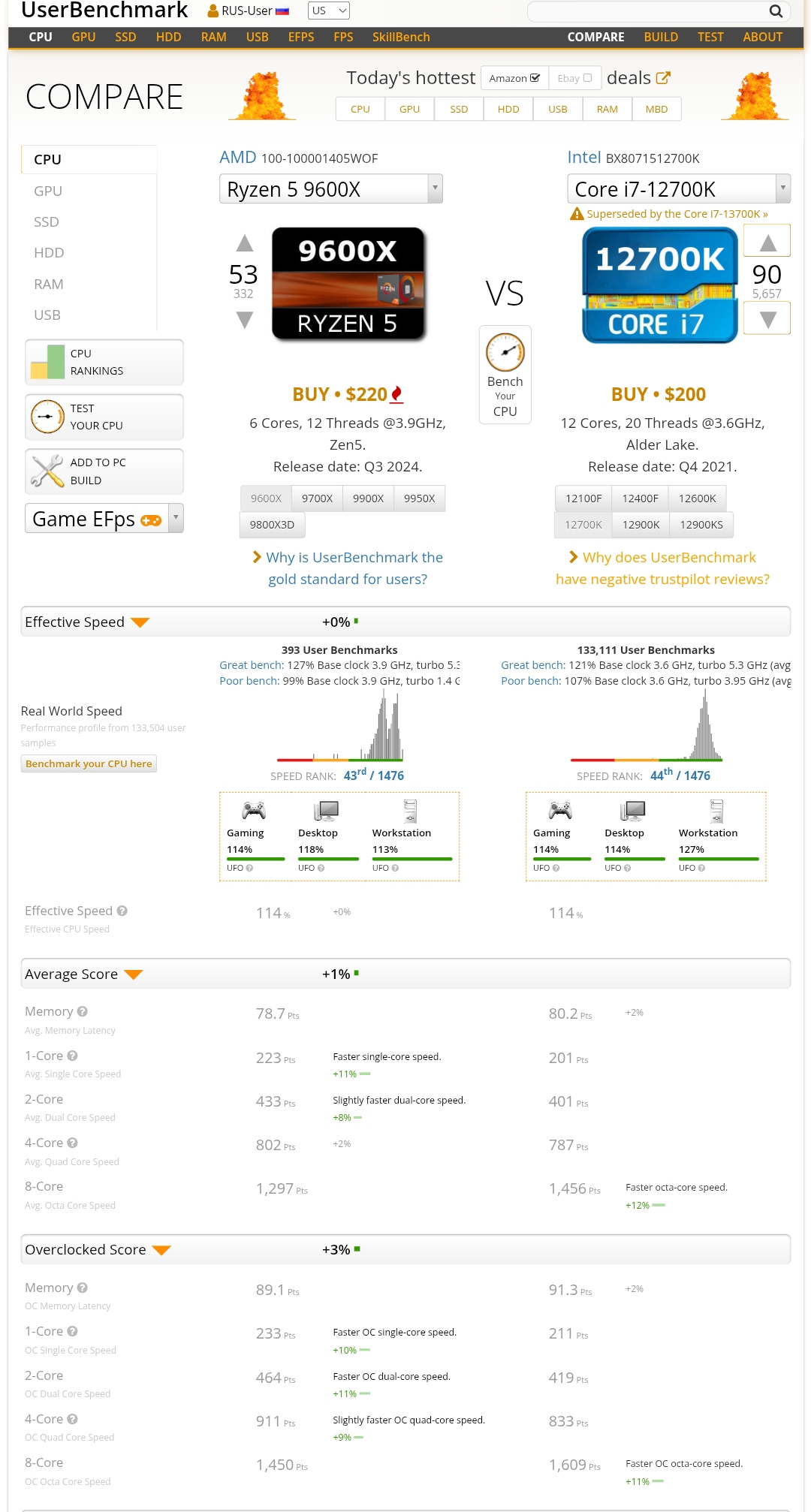The image size is (811, 1512).
Task: Open Superseded by Core i7-13700K link
Action: click(677, 214)
